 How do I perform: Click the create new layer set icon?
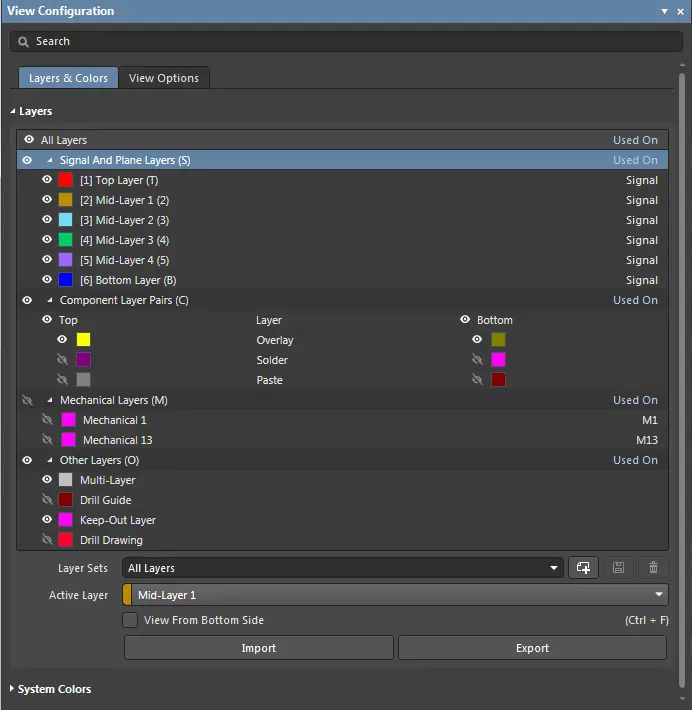[583, 567]
